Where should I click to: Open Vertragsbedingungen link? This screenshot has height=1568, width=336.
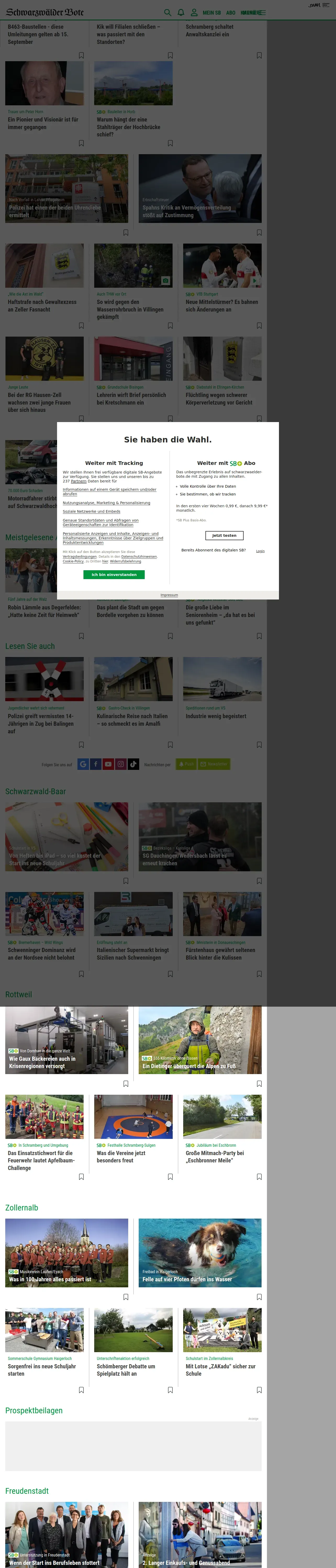coord(80,556)
